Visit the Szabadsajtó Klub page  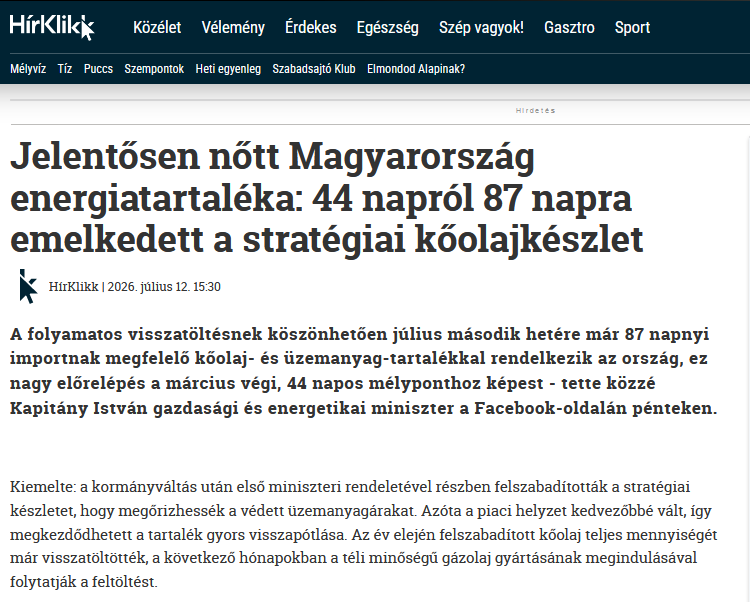pos(314,69)
